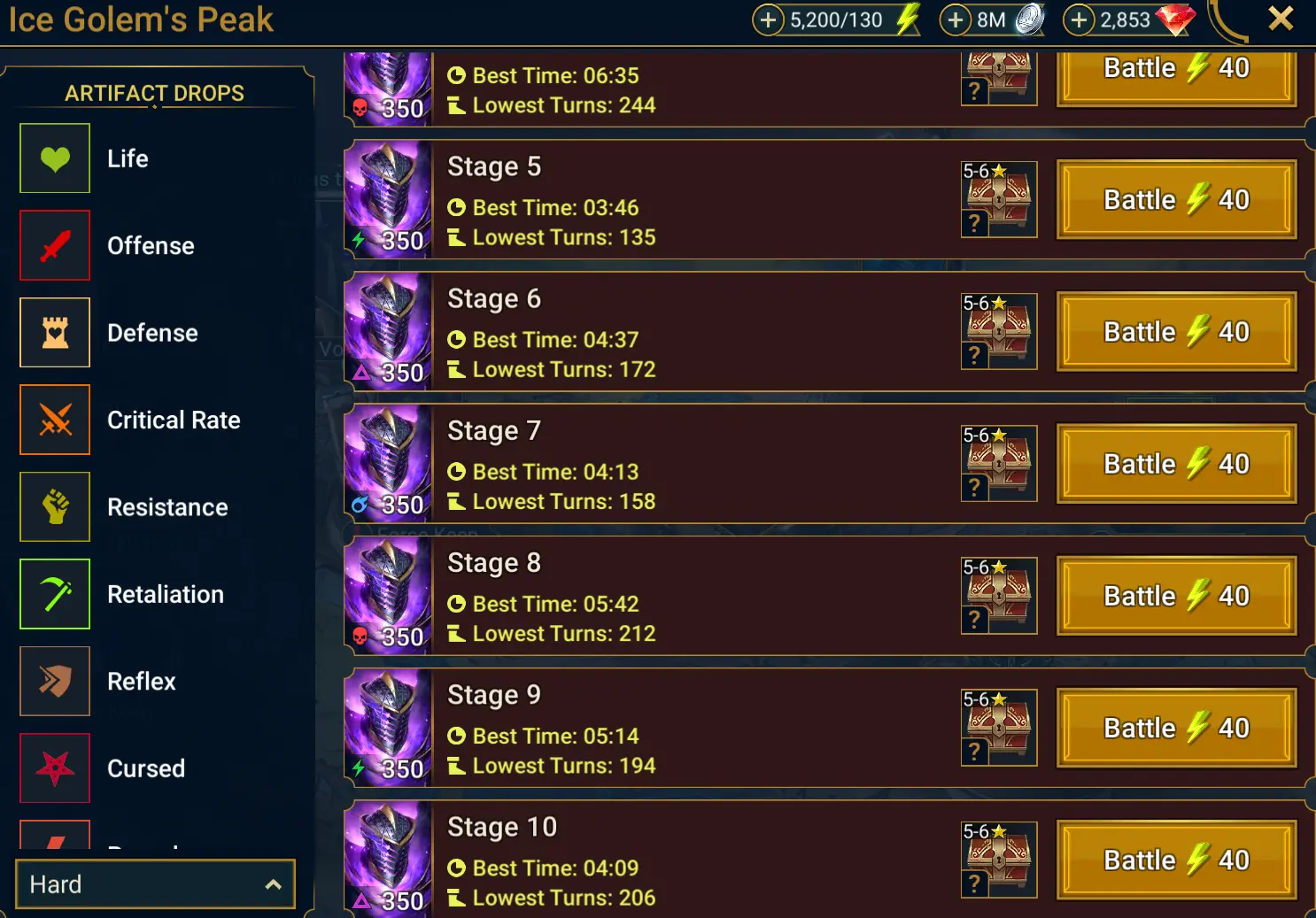
Task: Select the Retaliation set icon
Action: (55, 594)
